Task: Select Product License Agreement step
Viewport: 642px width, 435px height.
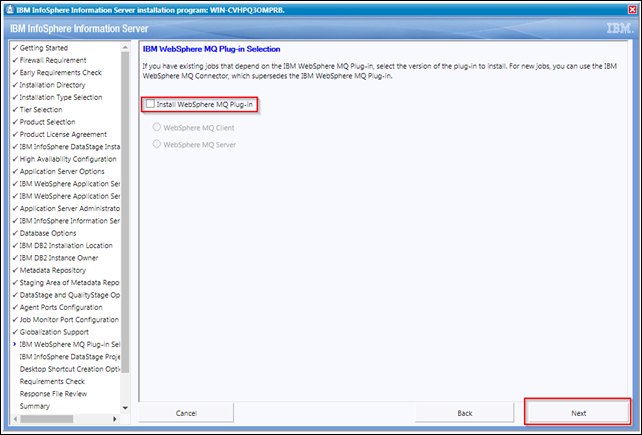Action: (x=63, y=134)
